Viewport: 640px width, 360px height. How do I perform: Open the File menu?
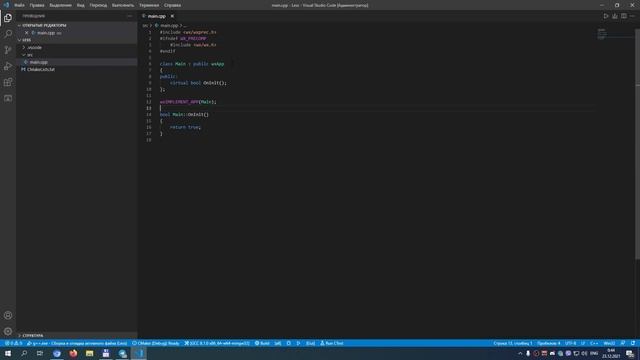pyautogui.click(x=19, y=5)
